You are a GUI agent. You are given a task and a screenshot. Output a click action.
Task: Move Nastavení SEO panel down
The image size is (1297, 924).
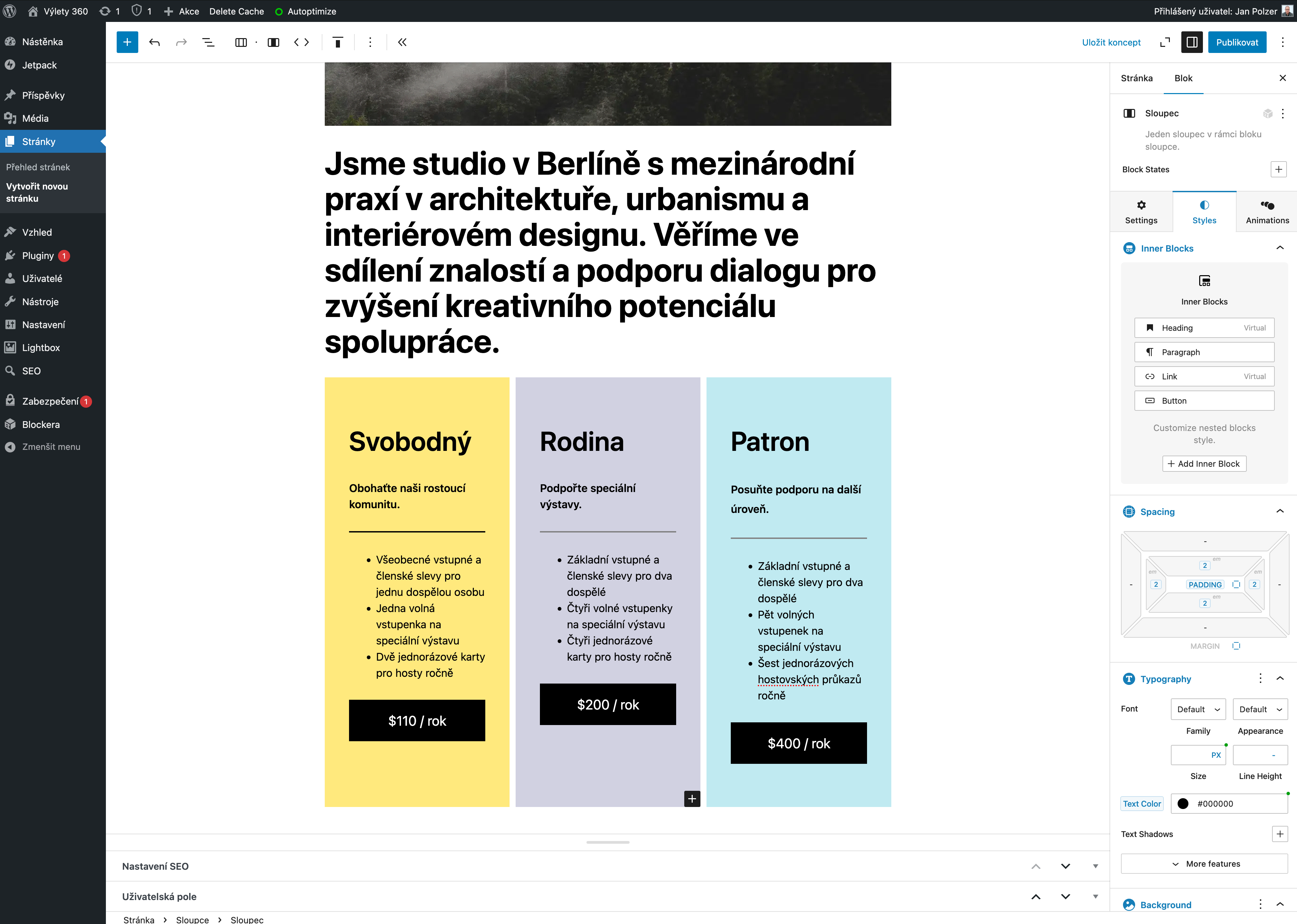(x=1065, y=866)
